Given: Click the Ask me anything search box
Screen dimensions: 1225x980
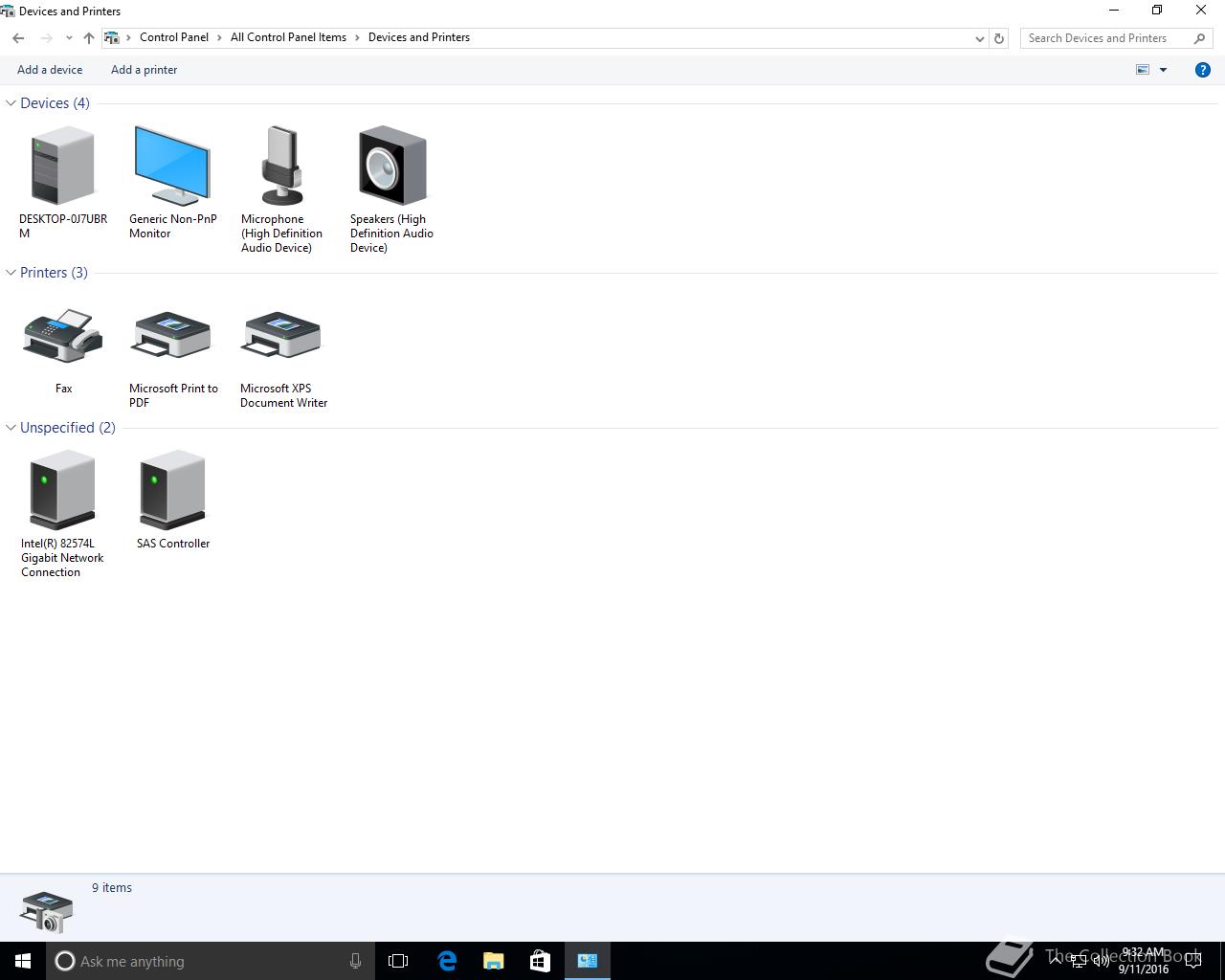Looking at the screenshot, I should pyautogui.click(x=209, y=961).
